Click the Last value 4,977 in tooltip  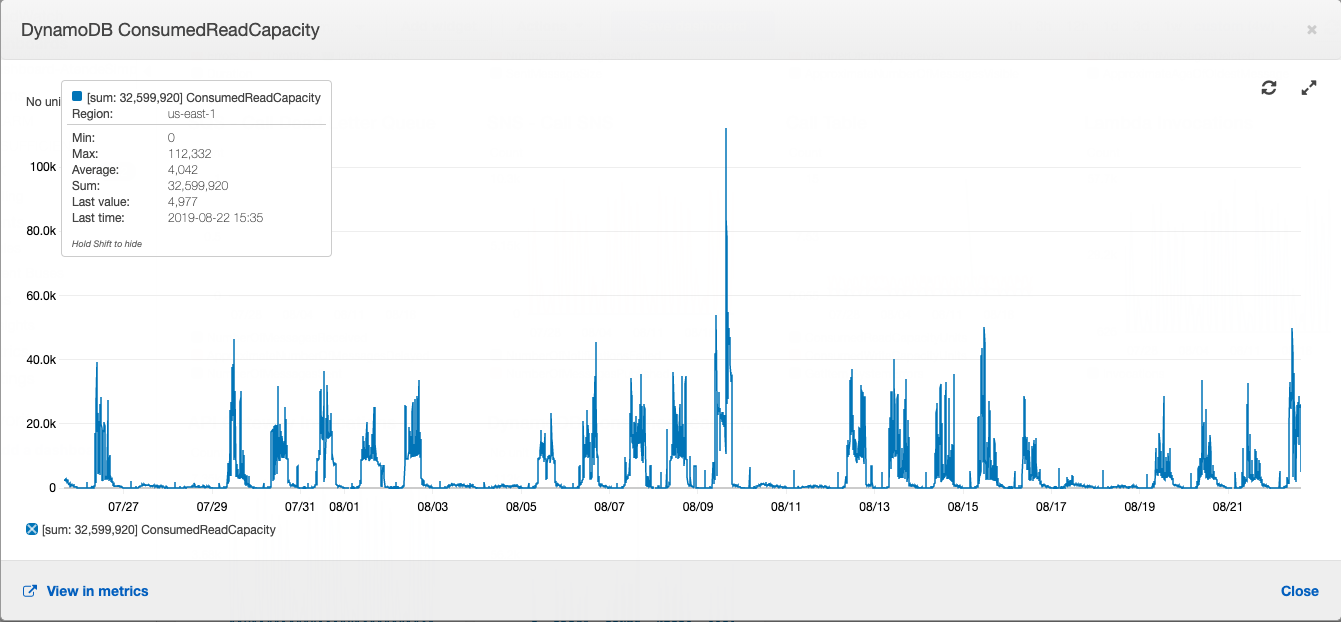point(183,201)
